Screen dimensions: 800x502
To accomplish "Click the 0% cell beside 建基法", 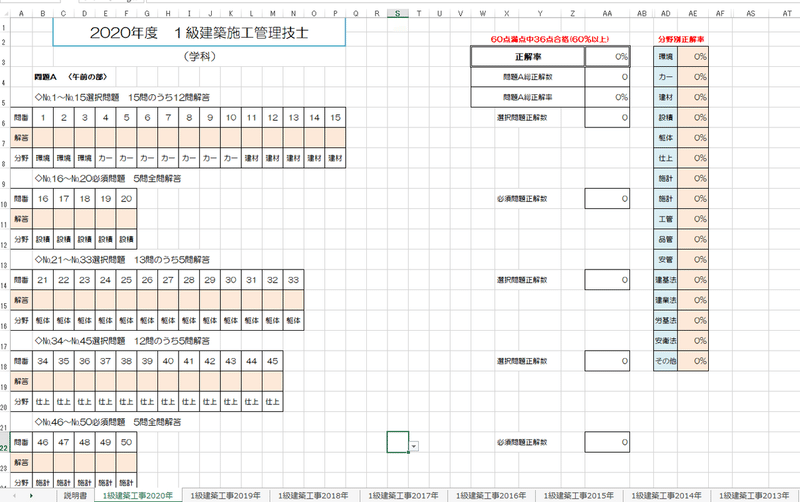I will pos(693,280).
